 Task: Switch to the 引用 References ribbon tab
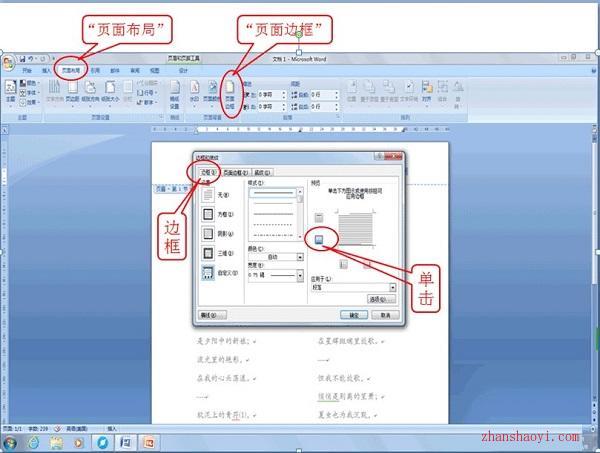click(x=95, y=70)
